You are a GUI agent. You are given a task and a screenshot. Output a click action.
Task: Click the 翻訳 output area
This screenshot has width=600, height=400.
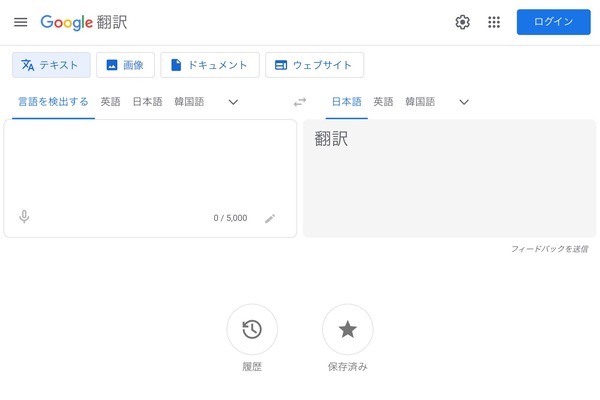pos(449,178)
